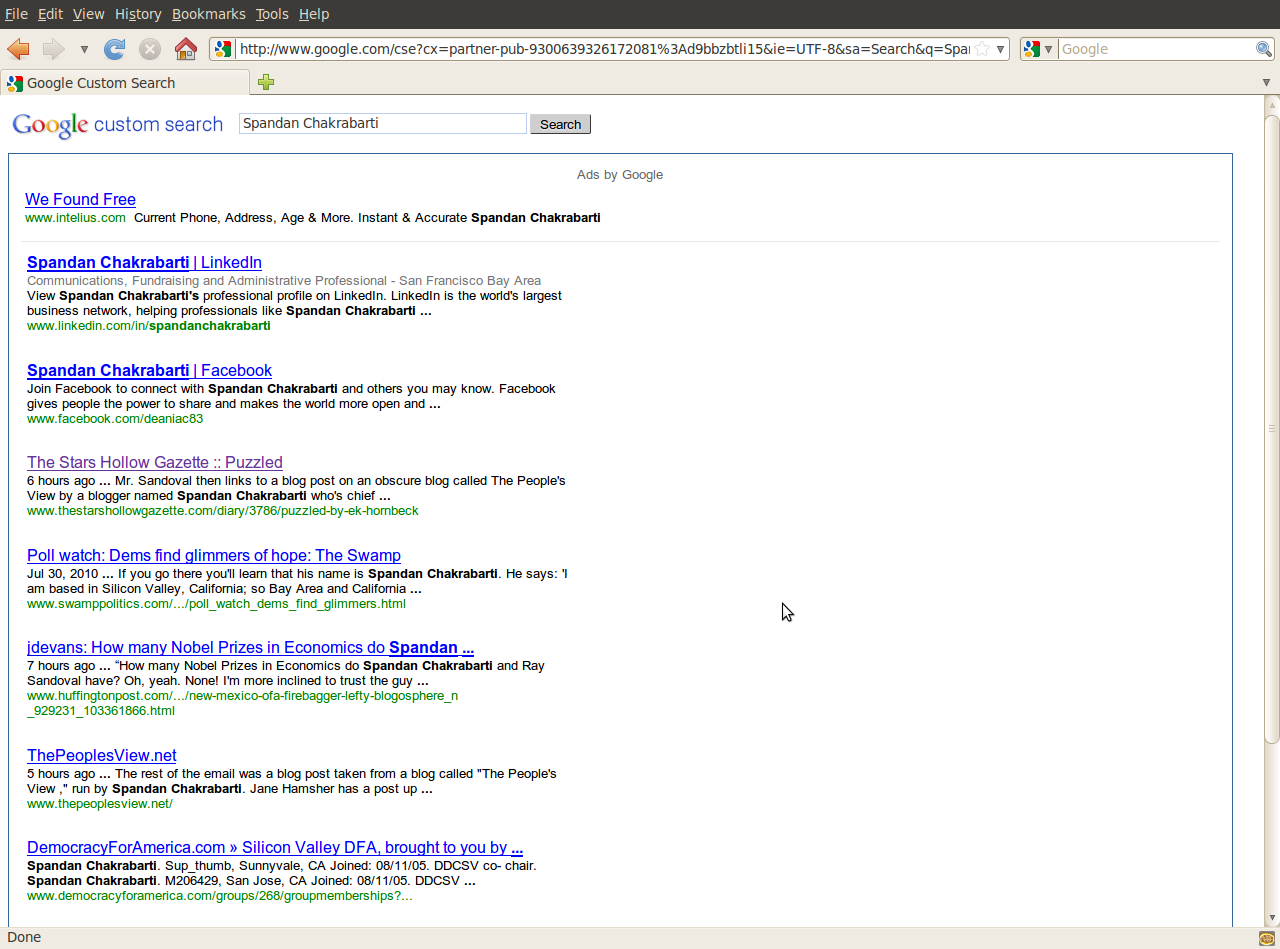Open the ThePeoplesView.net result title
Viewport: 1280px width, 949px height.
pyautogui.click(x=101, y=756)
